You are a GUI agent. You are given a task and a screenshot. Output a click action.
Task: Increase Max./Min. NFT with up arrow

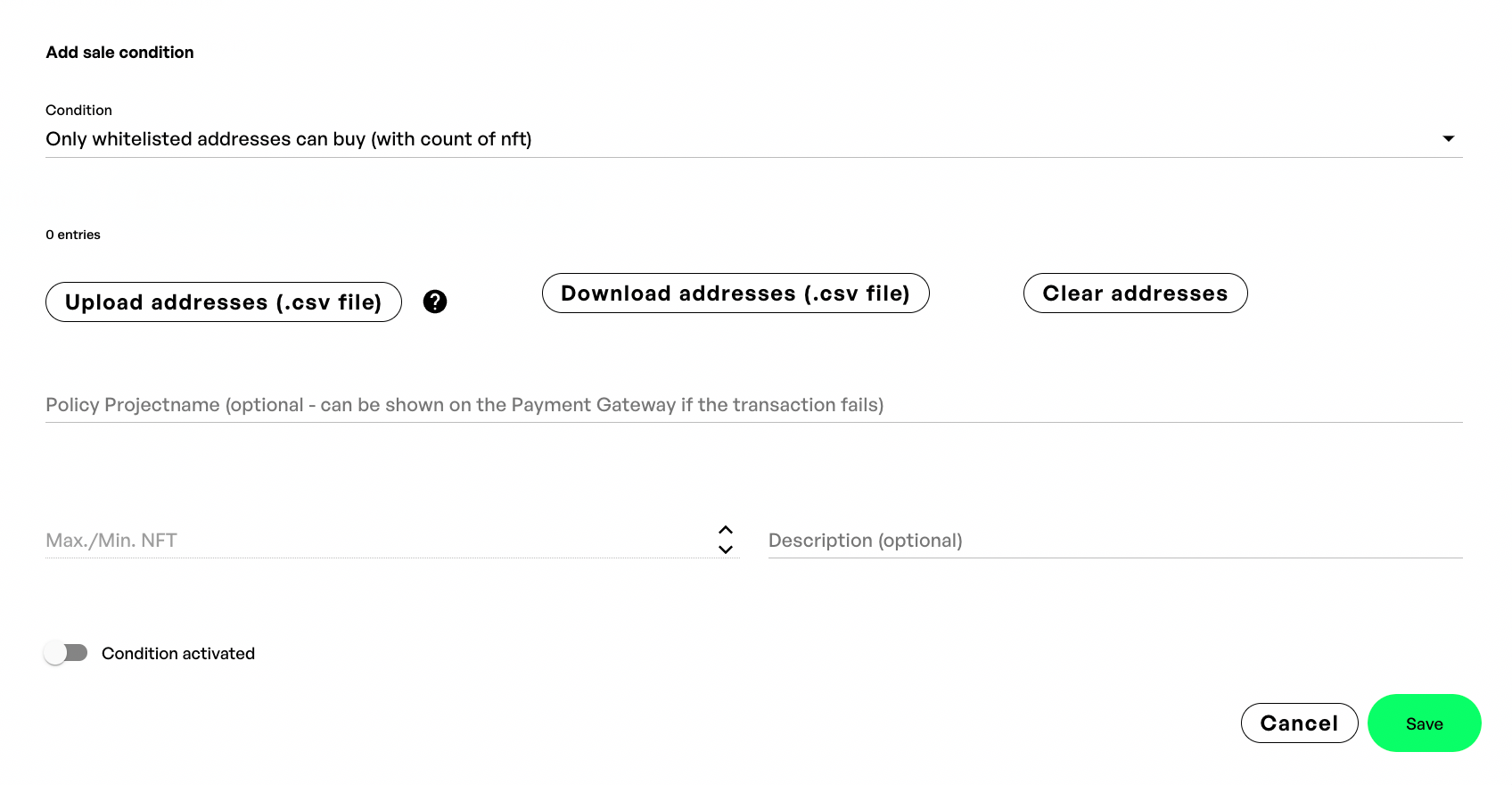[x=726, y=530]
